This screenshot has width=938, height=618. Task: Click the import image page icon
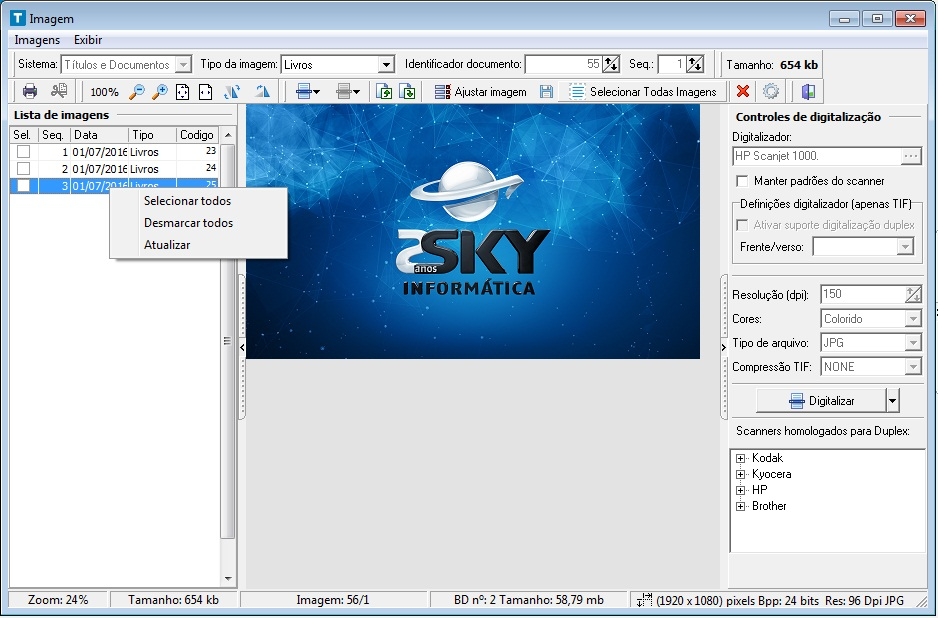click(x=384, y=92)
